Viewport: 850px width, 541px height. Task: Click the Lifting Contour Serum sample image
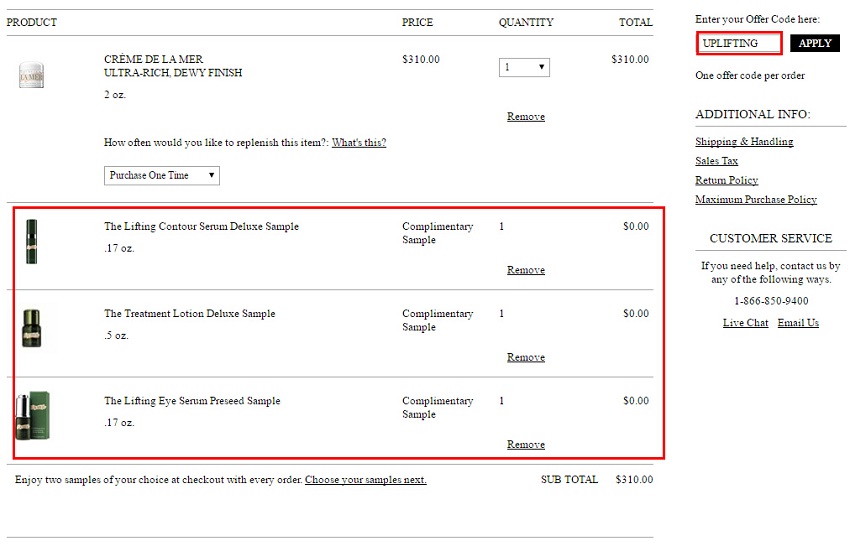point(32,241)
